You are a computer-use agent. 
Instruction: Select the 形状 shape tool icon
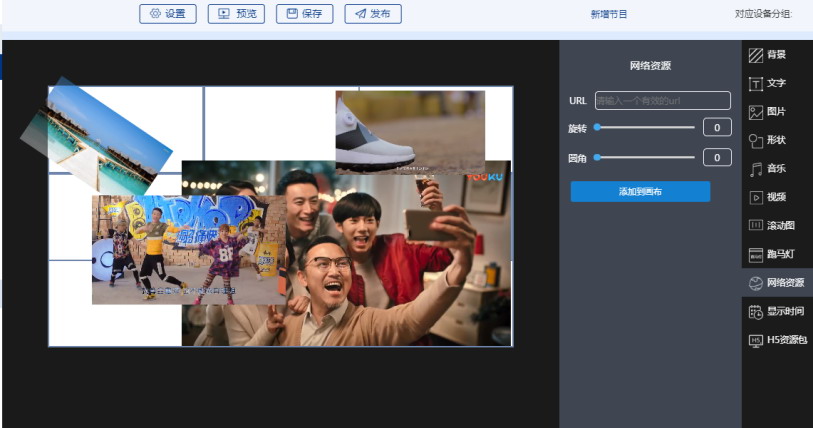click(x=756, y=141)
